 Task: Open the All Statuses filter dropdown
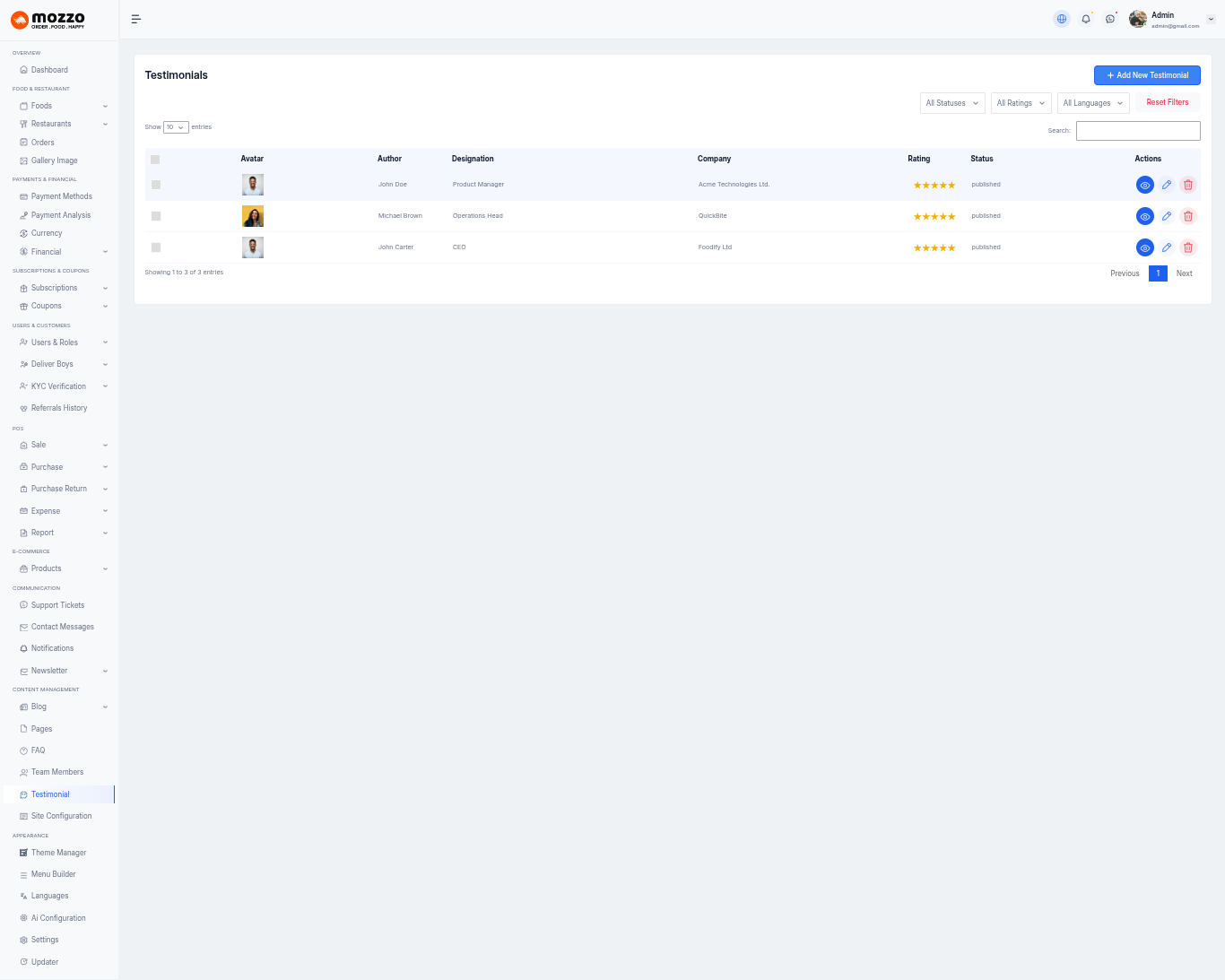point(952,103)
